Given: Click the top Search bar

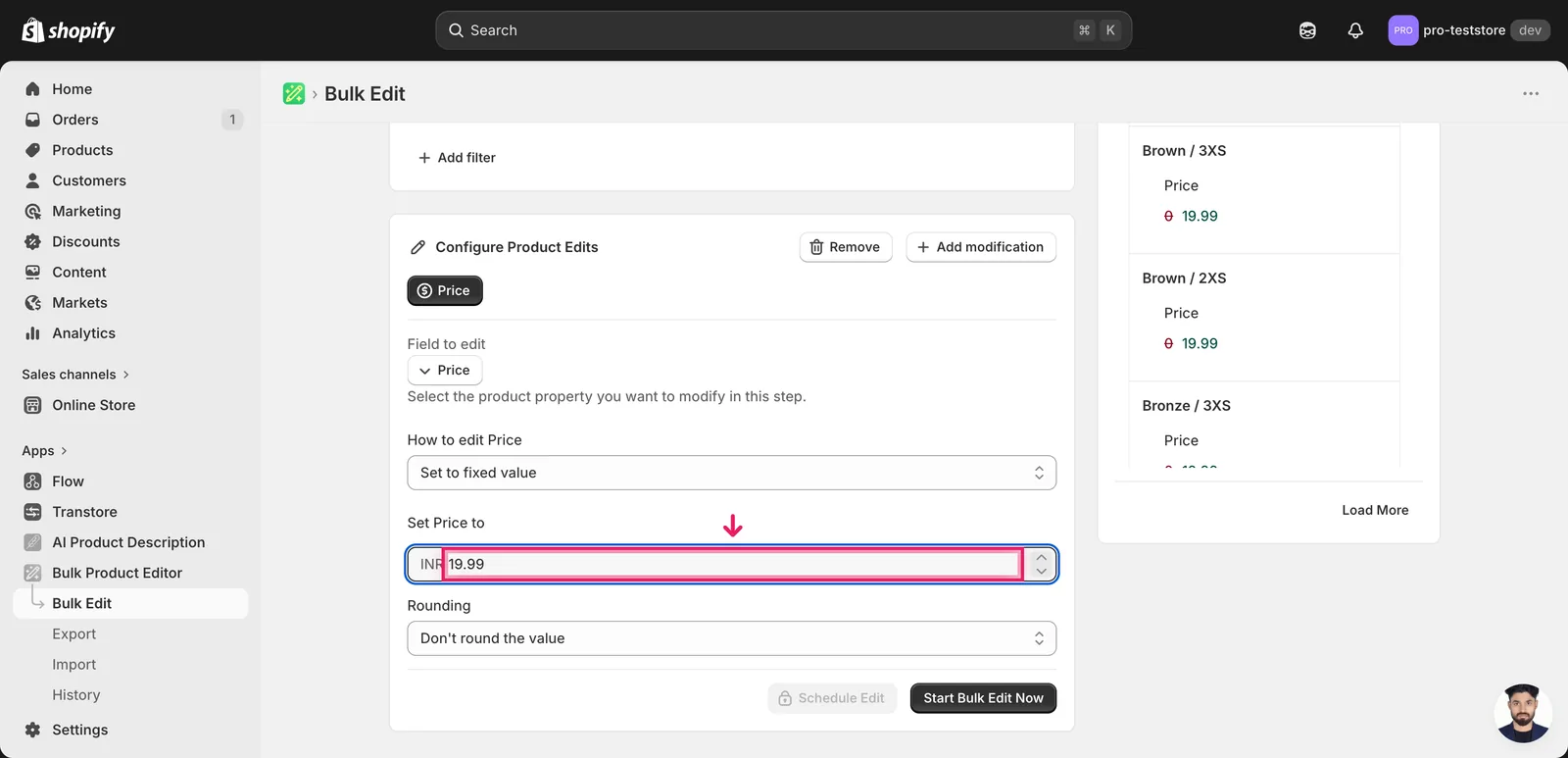Looking at the screenshot, I should pos(784,30).
